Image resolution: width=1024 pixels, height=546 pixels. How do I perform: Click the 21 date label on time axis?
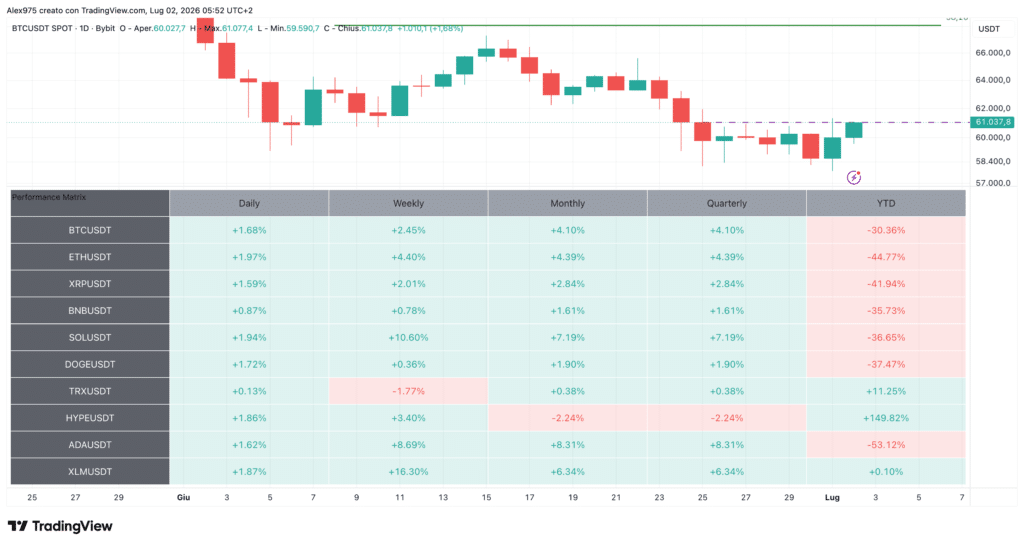click(616, 497)
